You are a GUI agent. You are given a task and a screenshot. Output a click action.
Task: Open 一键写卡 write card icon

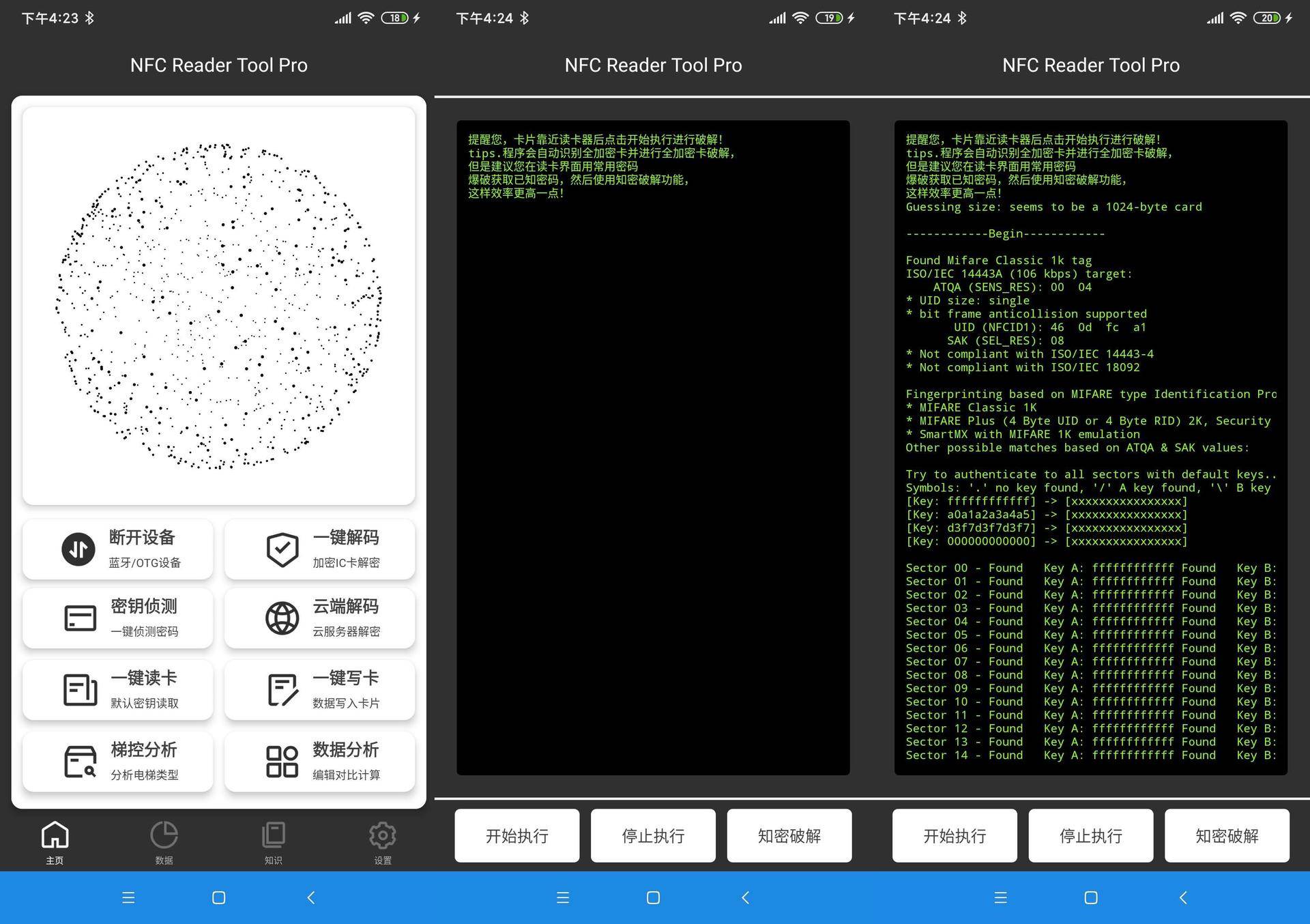pyautogui.click(x=282, y=690)
